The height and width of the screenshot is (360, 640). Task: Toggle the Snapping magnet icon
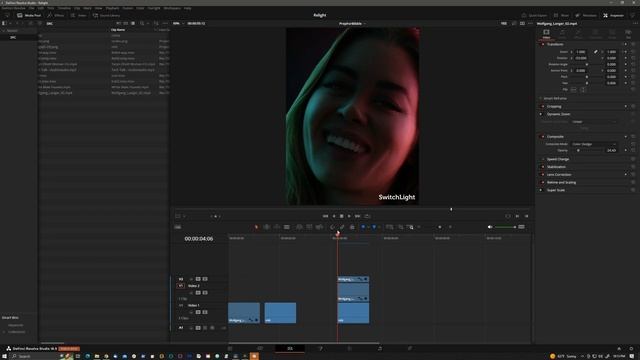tap(332, 227)
